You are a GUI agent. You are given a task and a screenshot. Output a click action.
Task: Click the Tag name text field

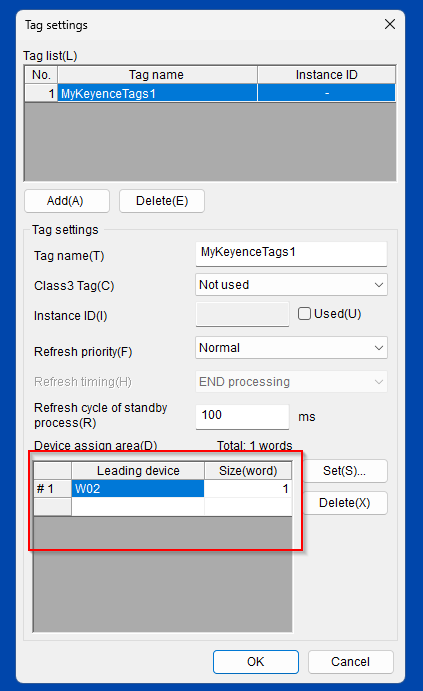tap(291, 253)
